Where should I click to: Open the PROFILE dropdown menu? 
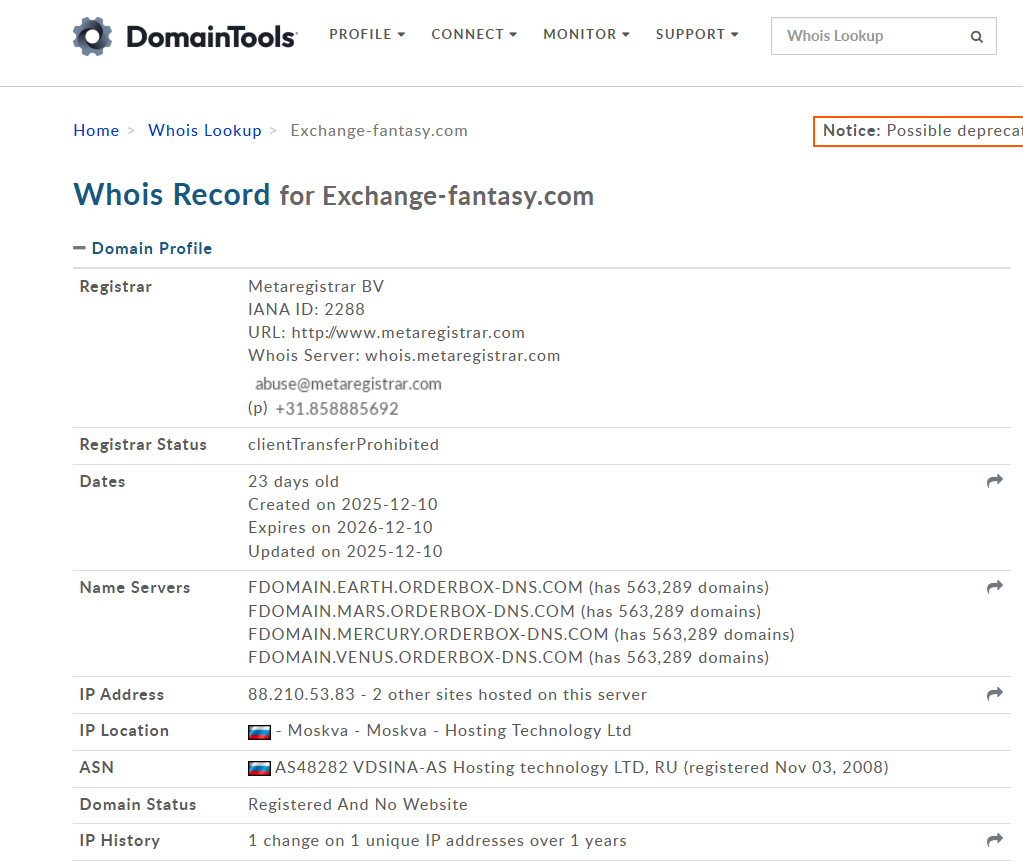coord(366,33)
